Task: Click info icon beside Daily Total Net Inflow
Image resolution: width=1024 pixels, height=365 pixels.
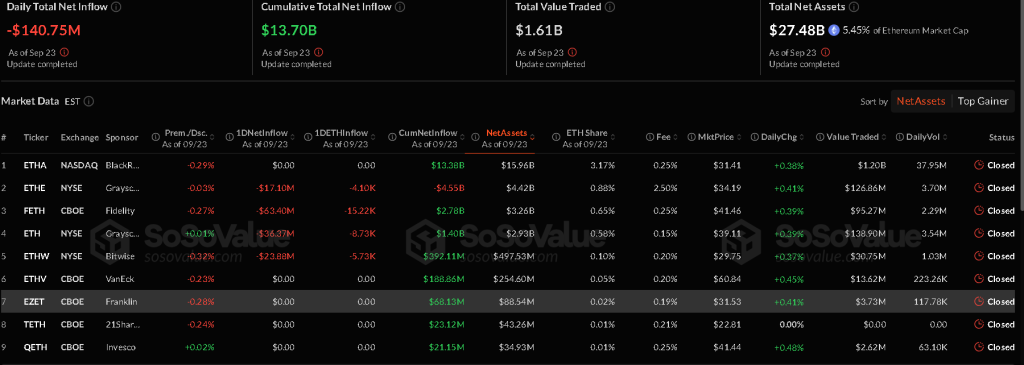Action: 116,7
